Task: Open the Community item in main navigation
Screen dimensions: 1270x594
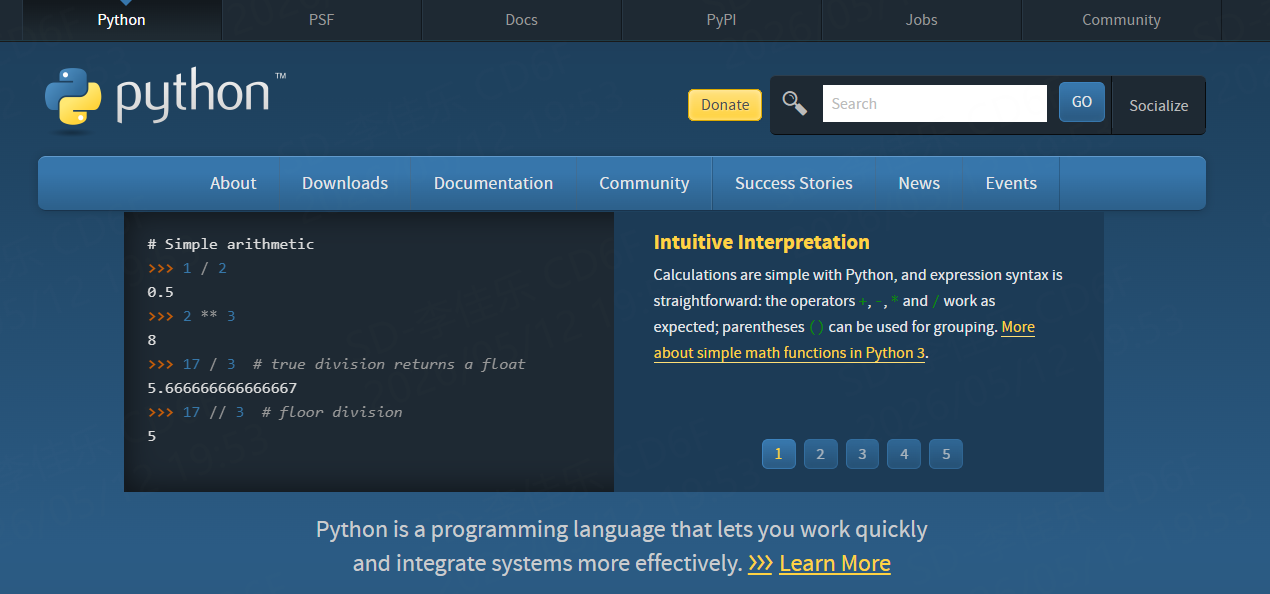Action: click(644, 183)
